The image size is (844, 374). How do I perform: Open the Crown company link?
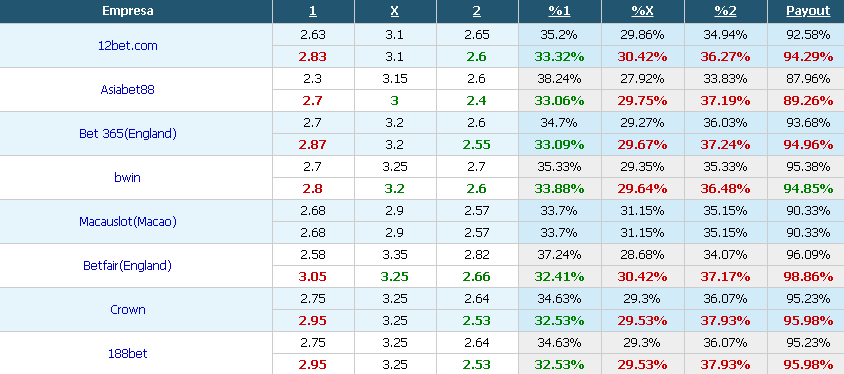click(128, 310)
